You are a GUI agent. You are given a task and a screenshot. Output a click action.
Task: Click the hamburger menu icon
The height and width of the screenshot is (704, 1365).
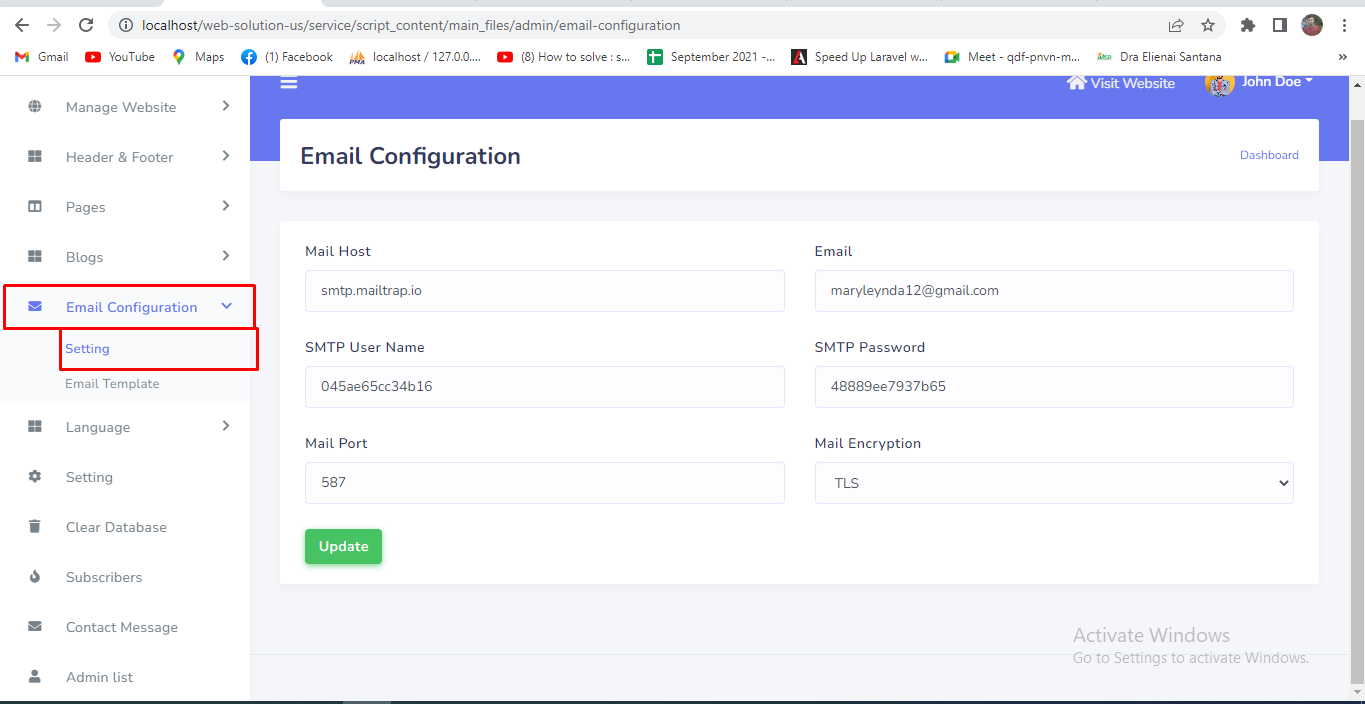(x=289, y=83)
